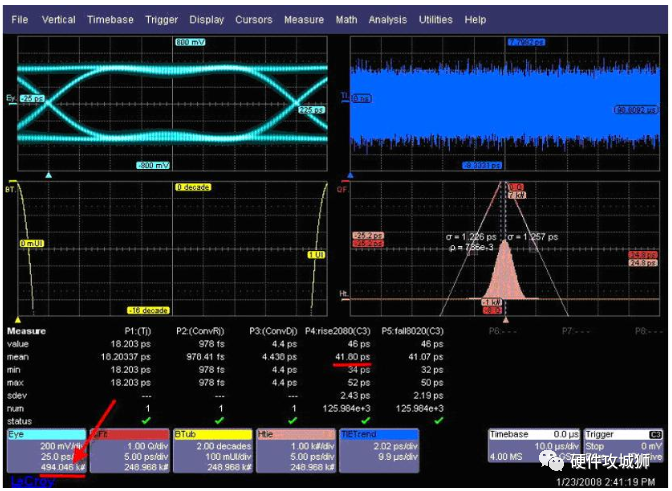Open the File menu
This screenshot has width=672, height=491.
coord(20,20)
